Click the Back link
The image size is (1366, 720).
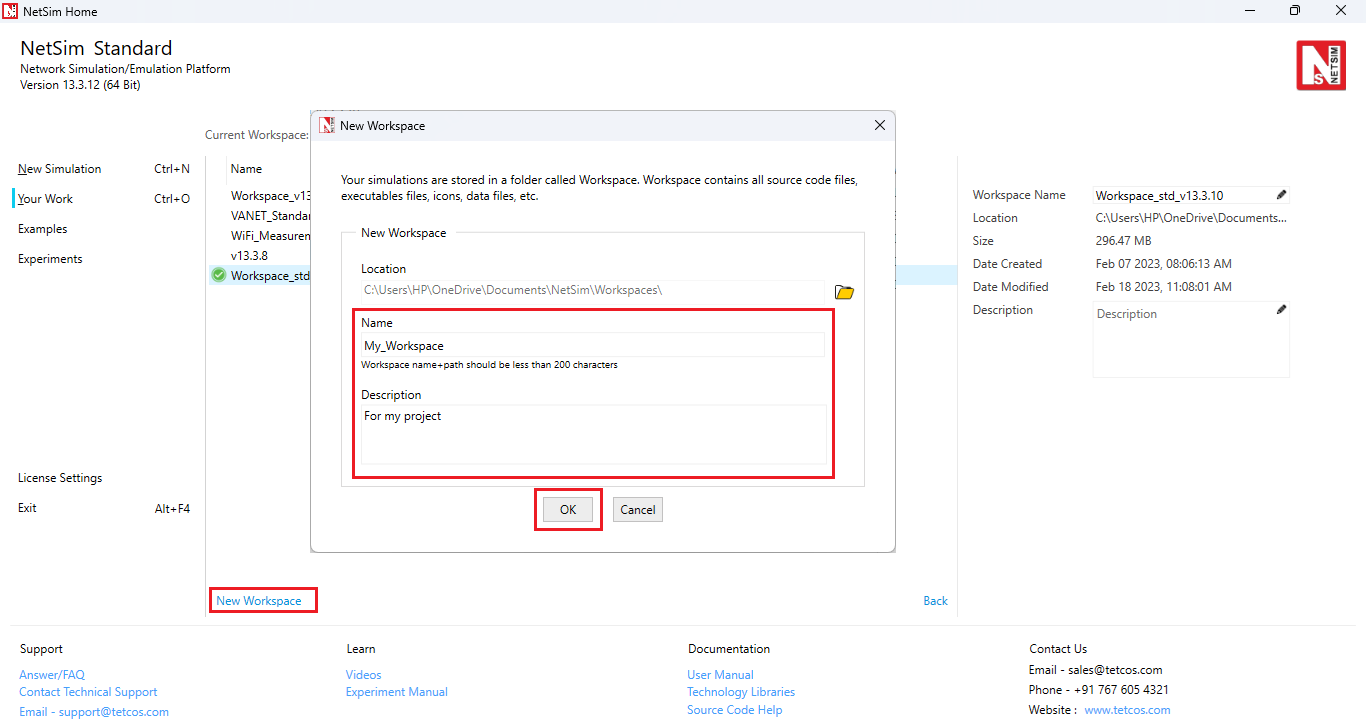(936, 601)
